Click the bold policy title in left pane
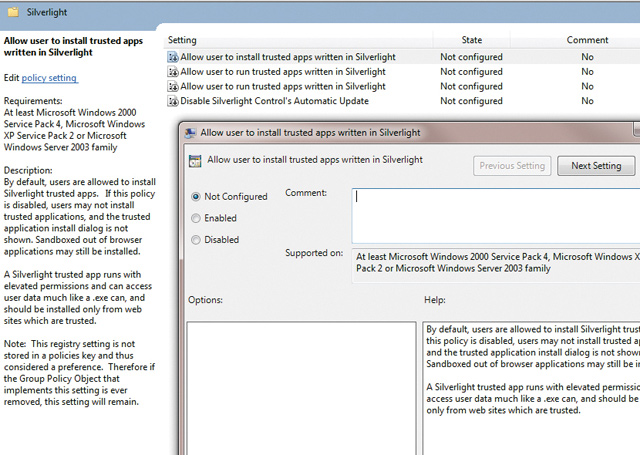The width and height of the screenshot is (640, 455). pos(73,47)
